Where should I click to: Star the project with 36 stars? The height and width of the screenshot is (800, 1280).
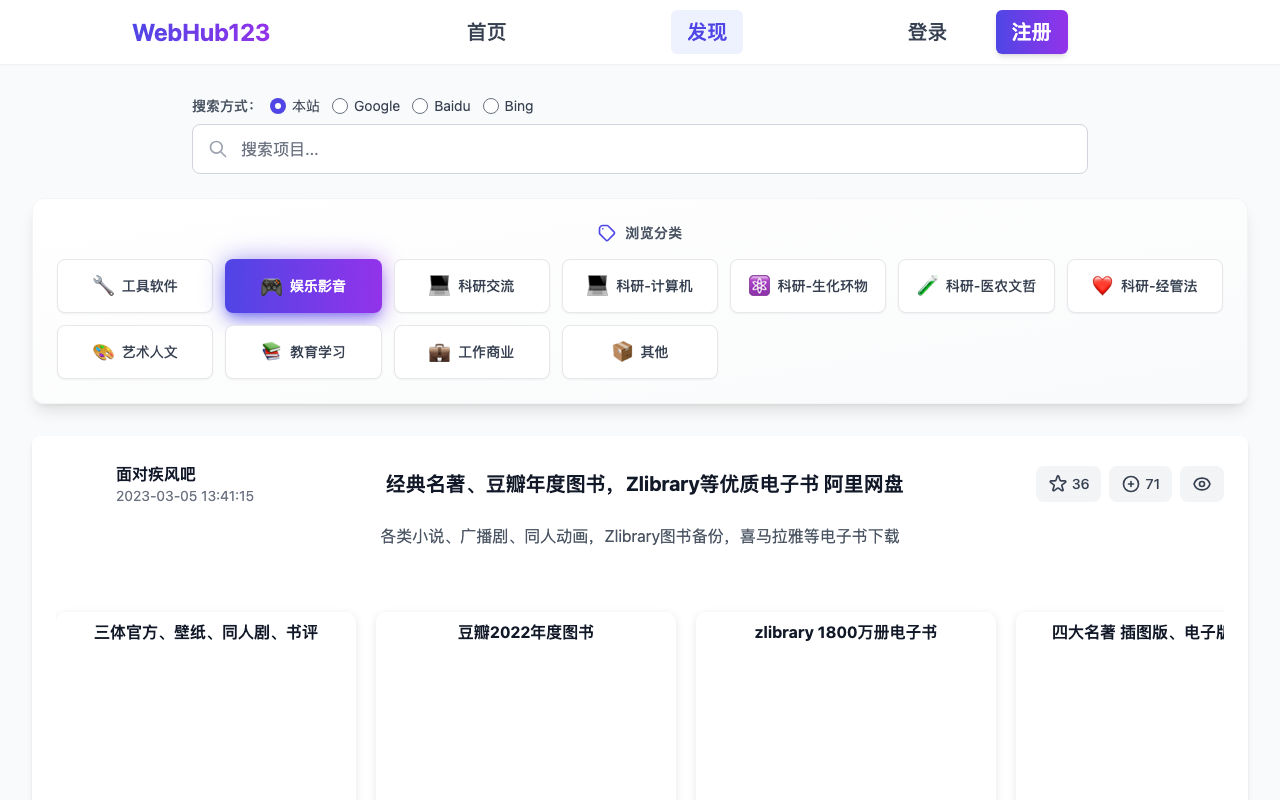click(1068, 484)
